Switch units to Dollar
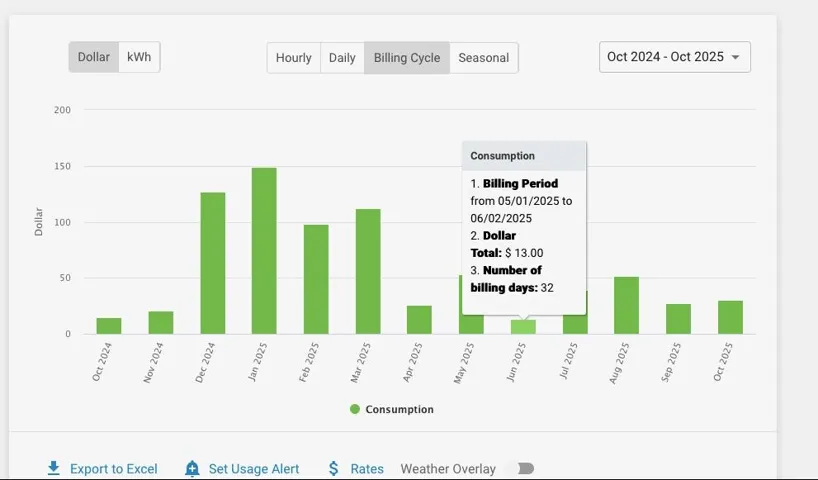The height and width of the screenshot is (480, 818). (94, 57)
